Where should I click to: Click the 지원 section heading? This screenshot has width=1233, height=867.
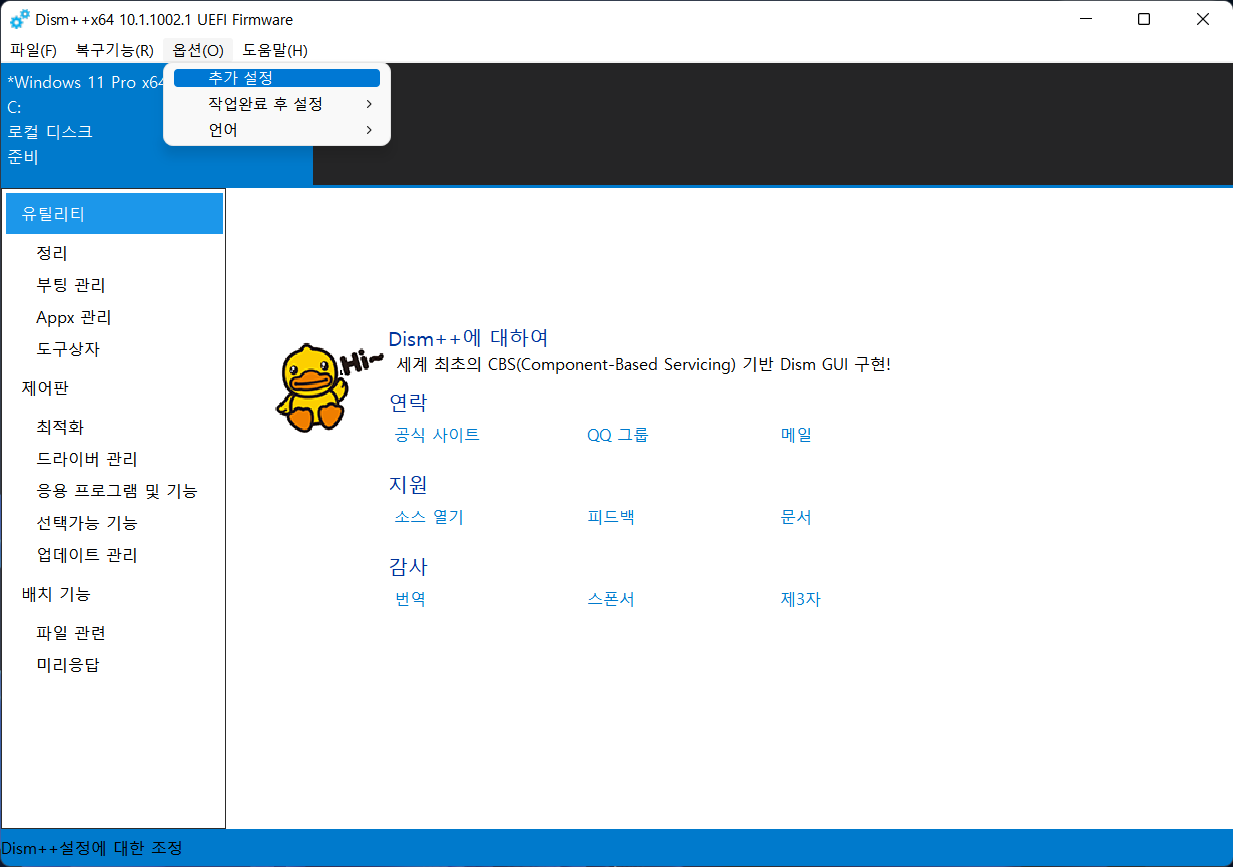[x=408, y=485]
